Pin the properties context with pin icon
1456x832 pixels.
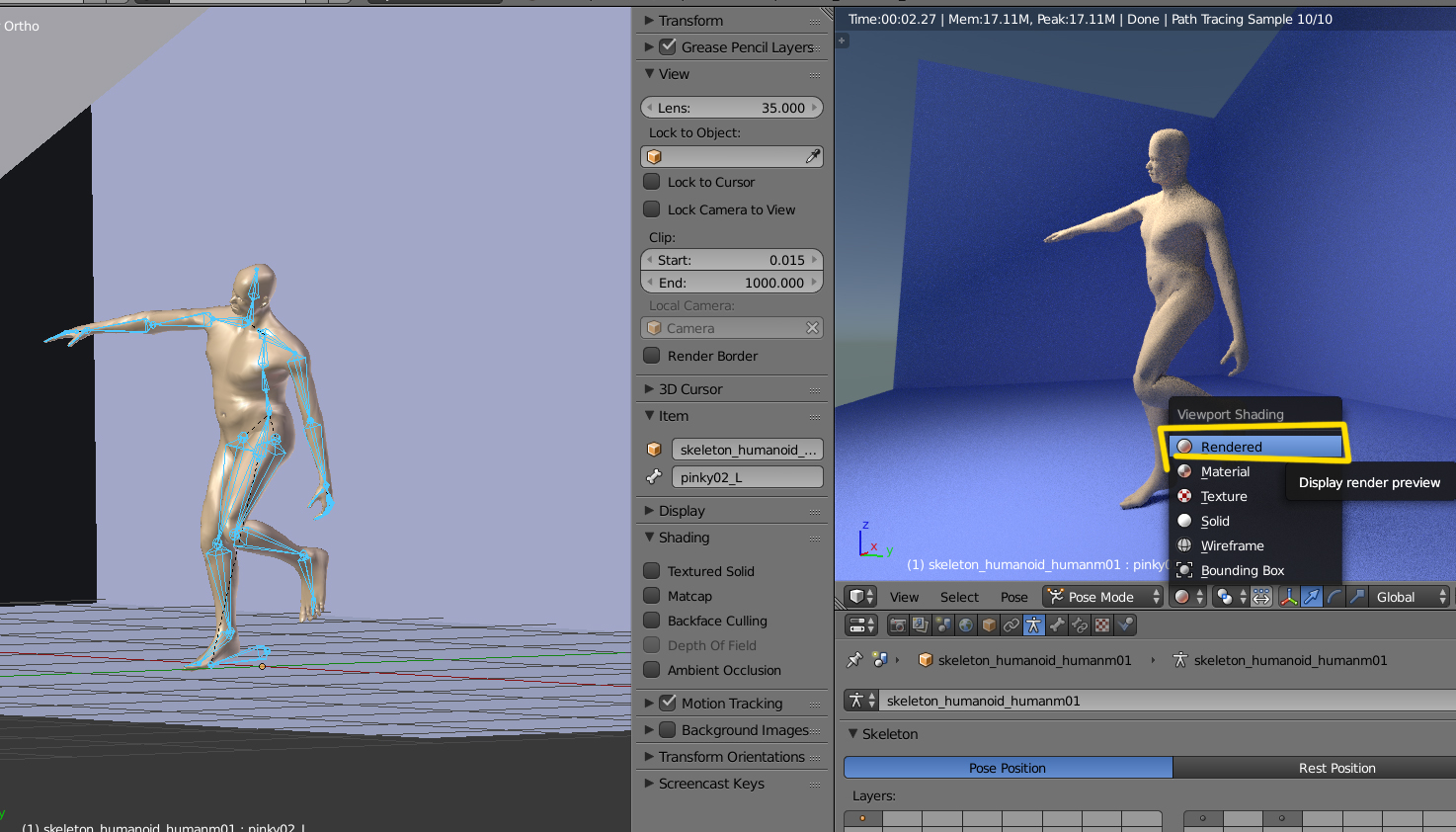[855, 660]
